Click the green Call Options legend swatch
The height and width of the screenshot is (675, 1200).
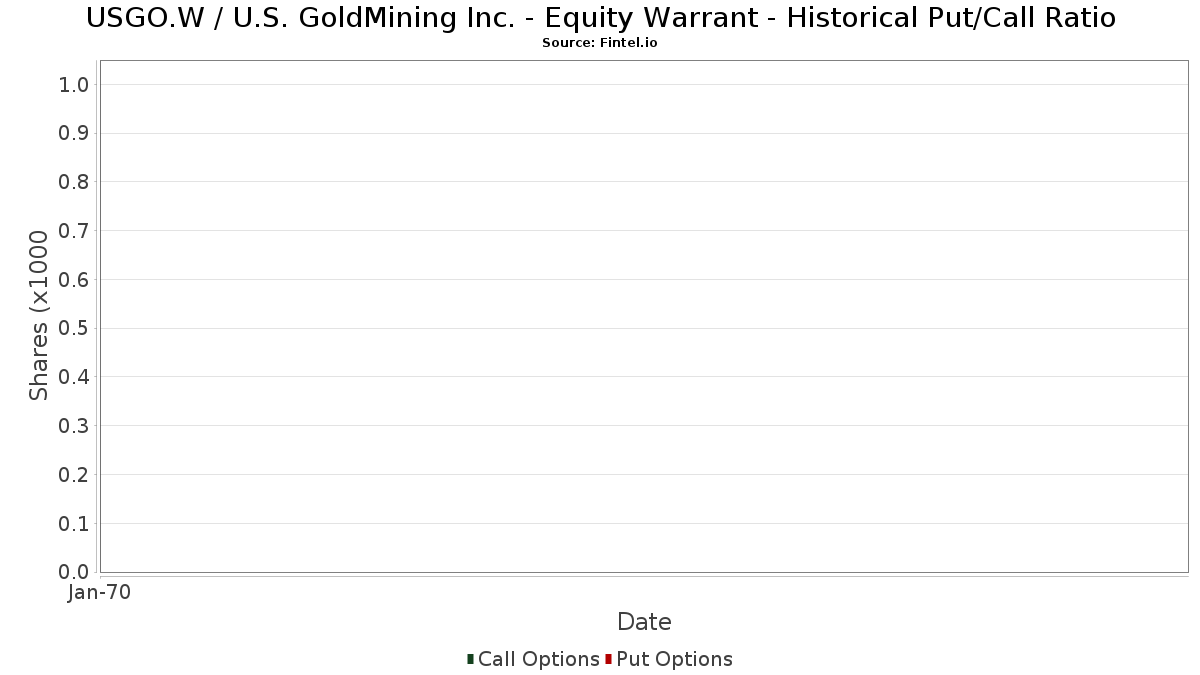click(x=470, y=659)
